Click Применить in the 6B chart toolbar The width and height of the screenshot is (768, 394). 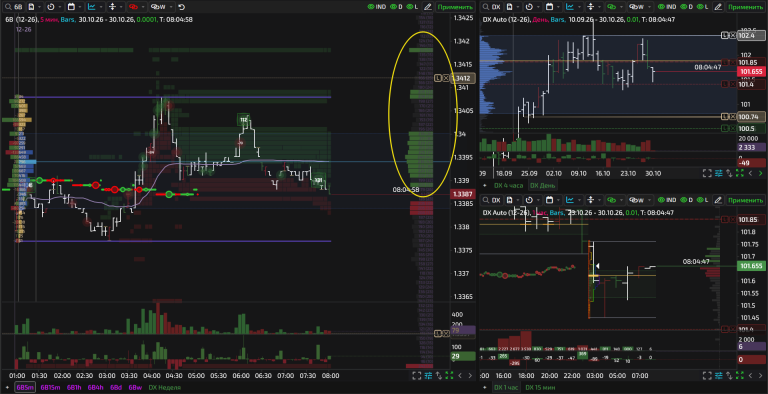(x=455, y=7)
